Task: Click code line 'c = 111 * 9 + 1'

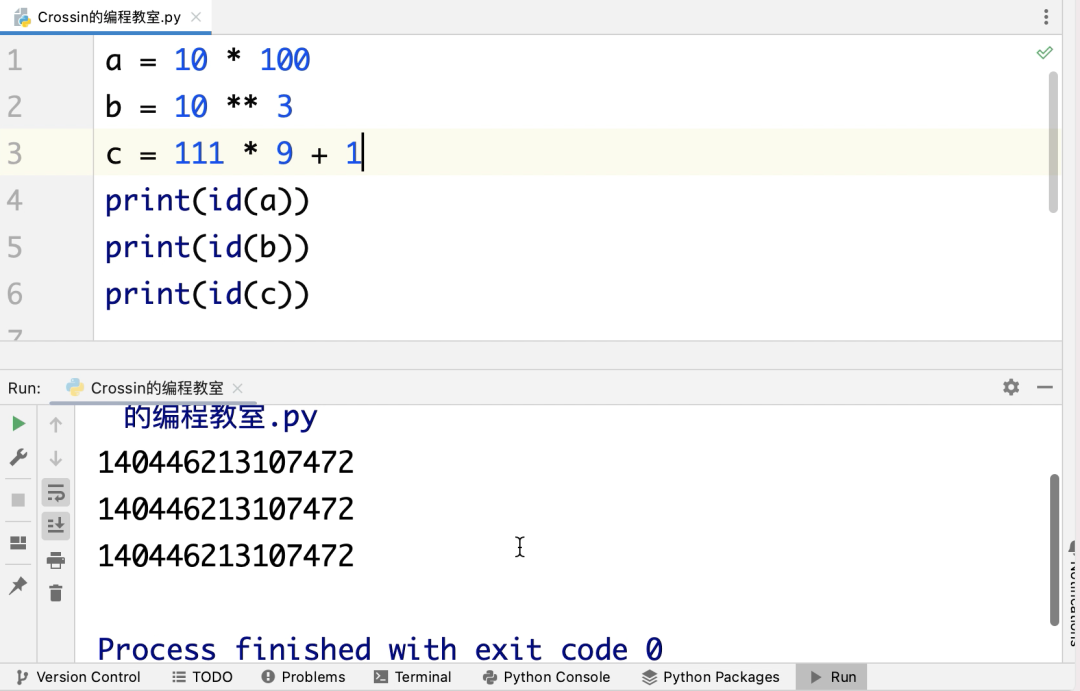Action: coord(233,153)
